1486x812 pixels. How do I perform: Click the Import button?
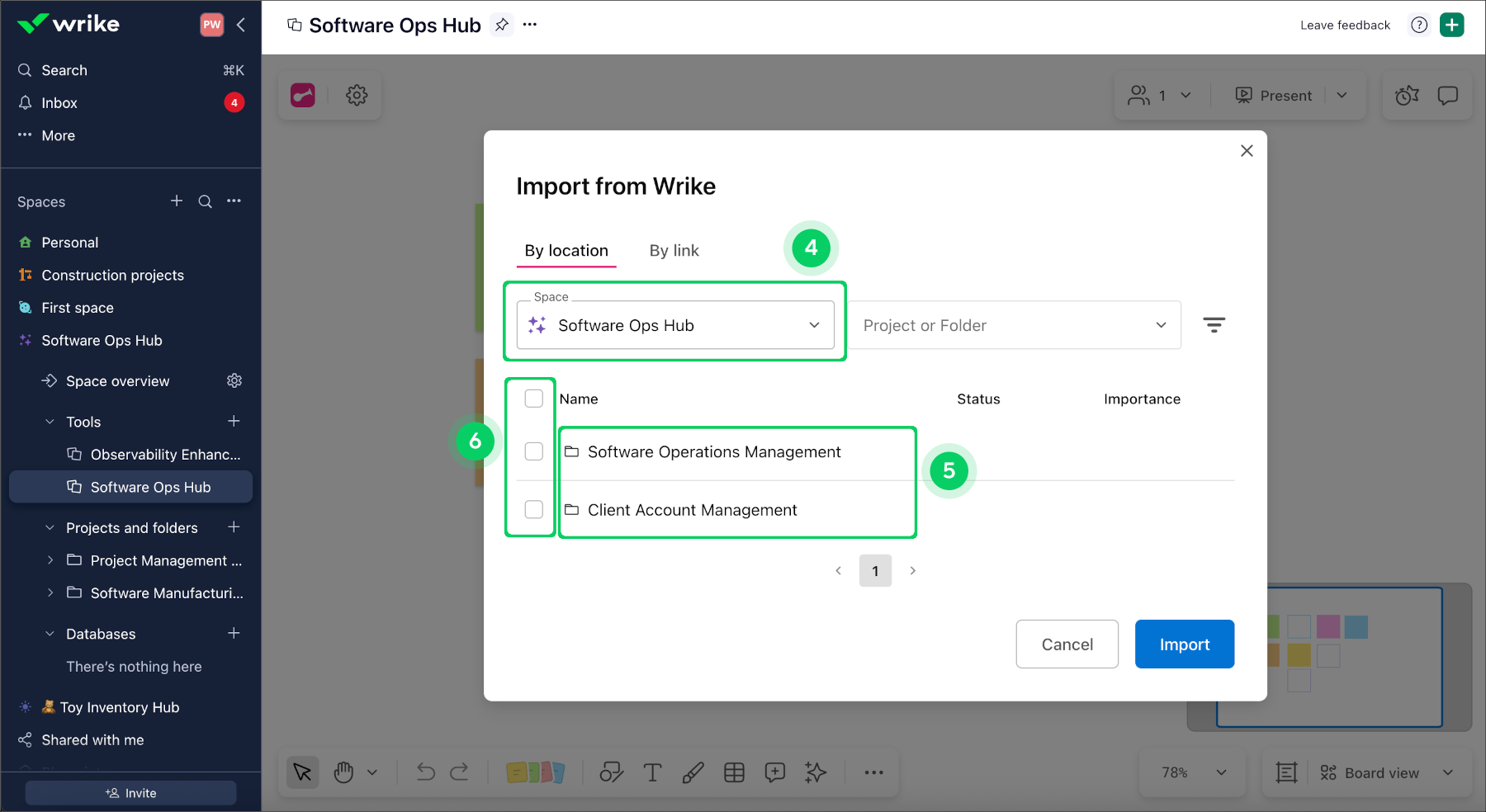pyautogui.click(x=1184, y=644)
